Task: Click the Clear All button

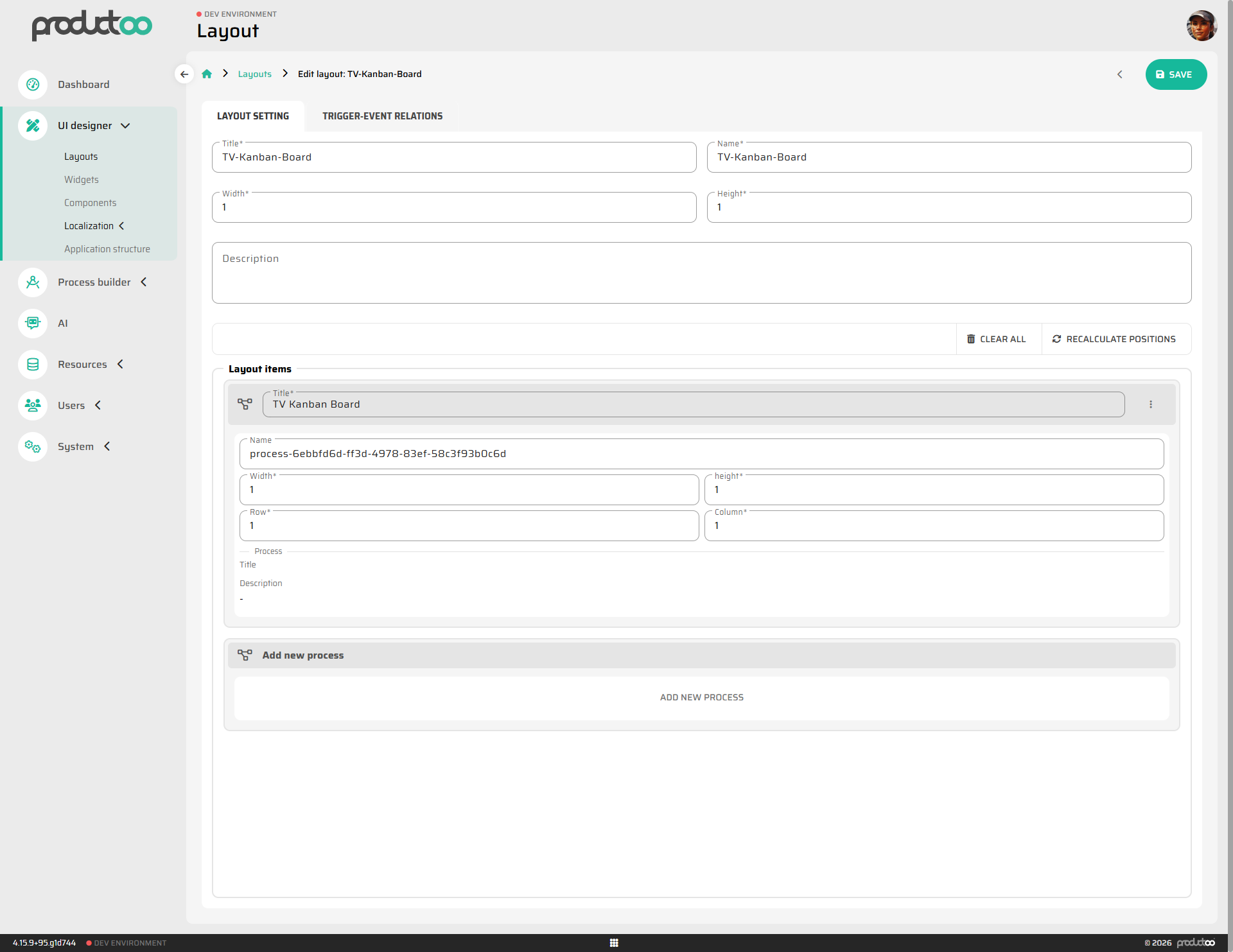Action: click(997, 339)
